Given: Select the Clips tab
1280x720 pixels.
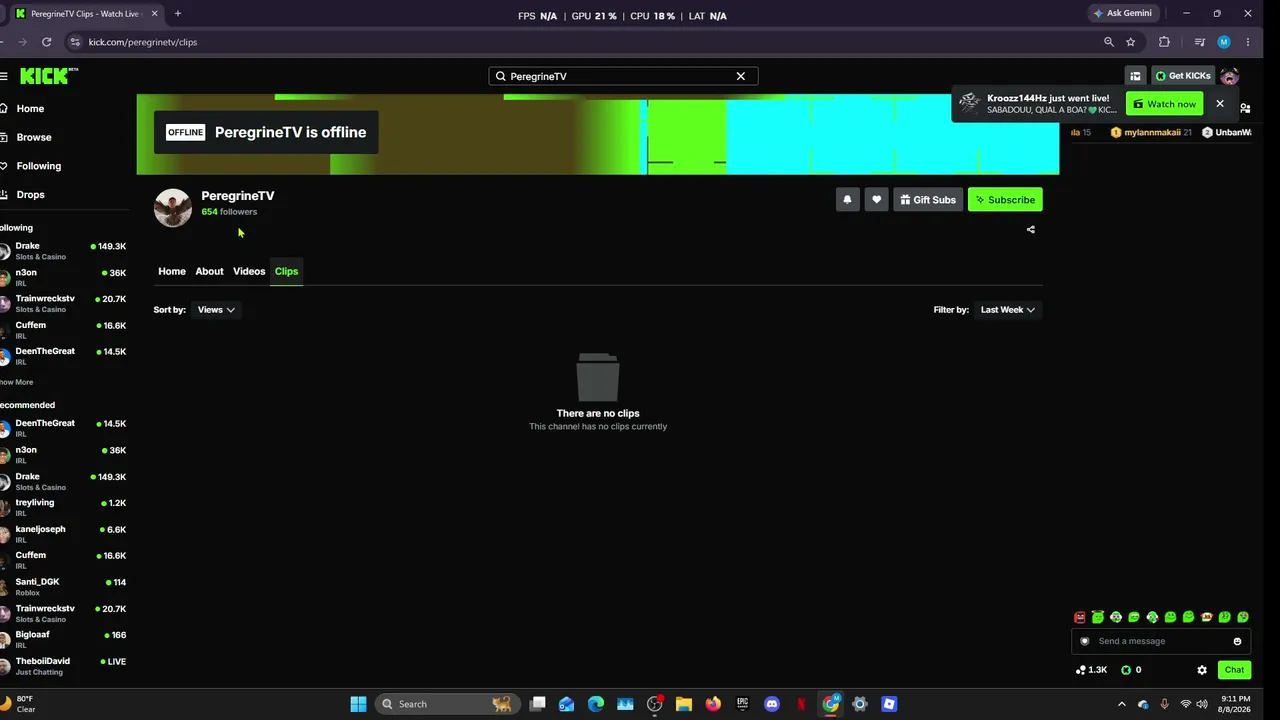Looking at the screenshot, I should click(286, 271).
